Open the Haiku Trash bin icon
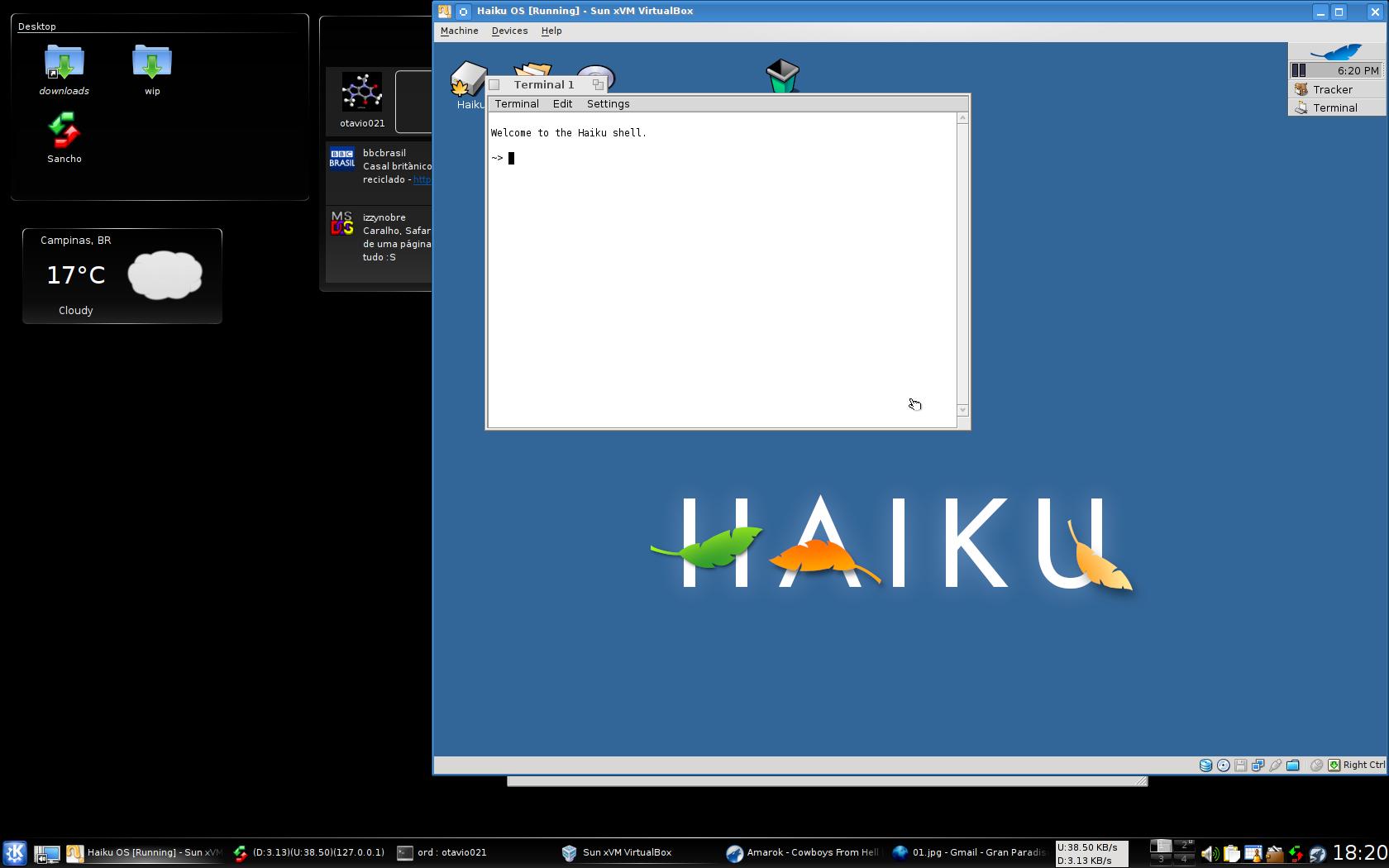Viewport: 1389px width, 868px height. 782,75
